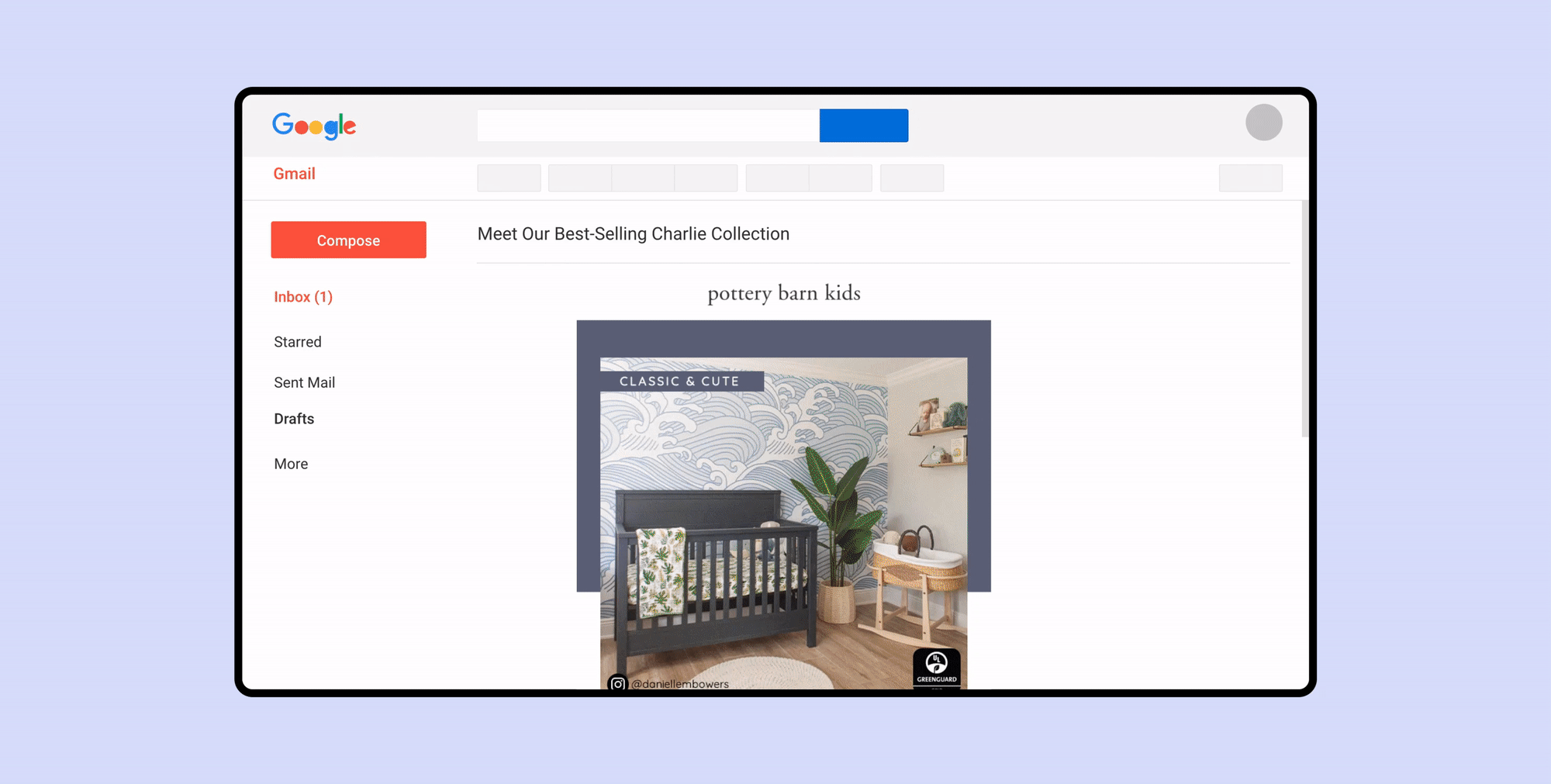Click the search input field
The image size is (1551, 784).
(x=648, y=126)
